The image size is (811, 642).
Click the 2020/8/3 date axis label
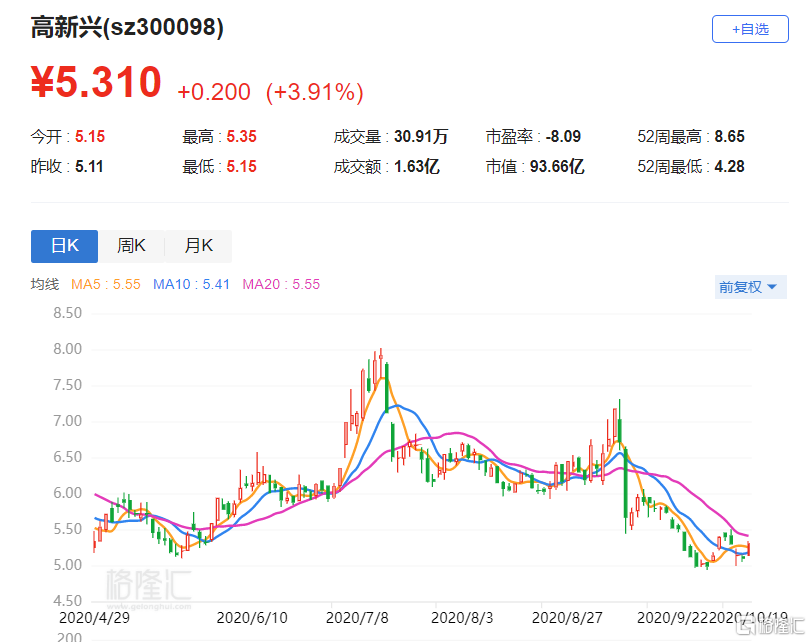click(462, 618)
